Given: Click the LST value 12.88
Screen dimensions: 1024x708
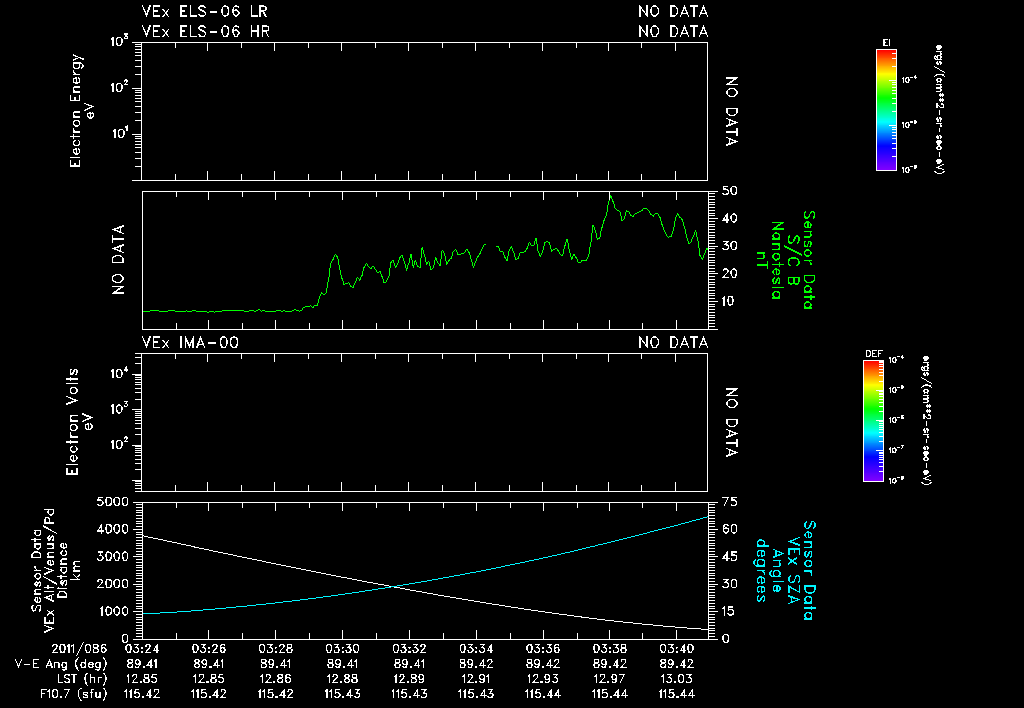Looking at the screenshot, I should click(342, 679).
